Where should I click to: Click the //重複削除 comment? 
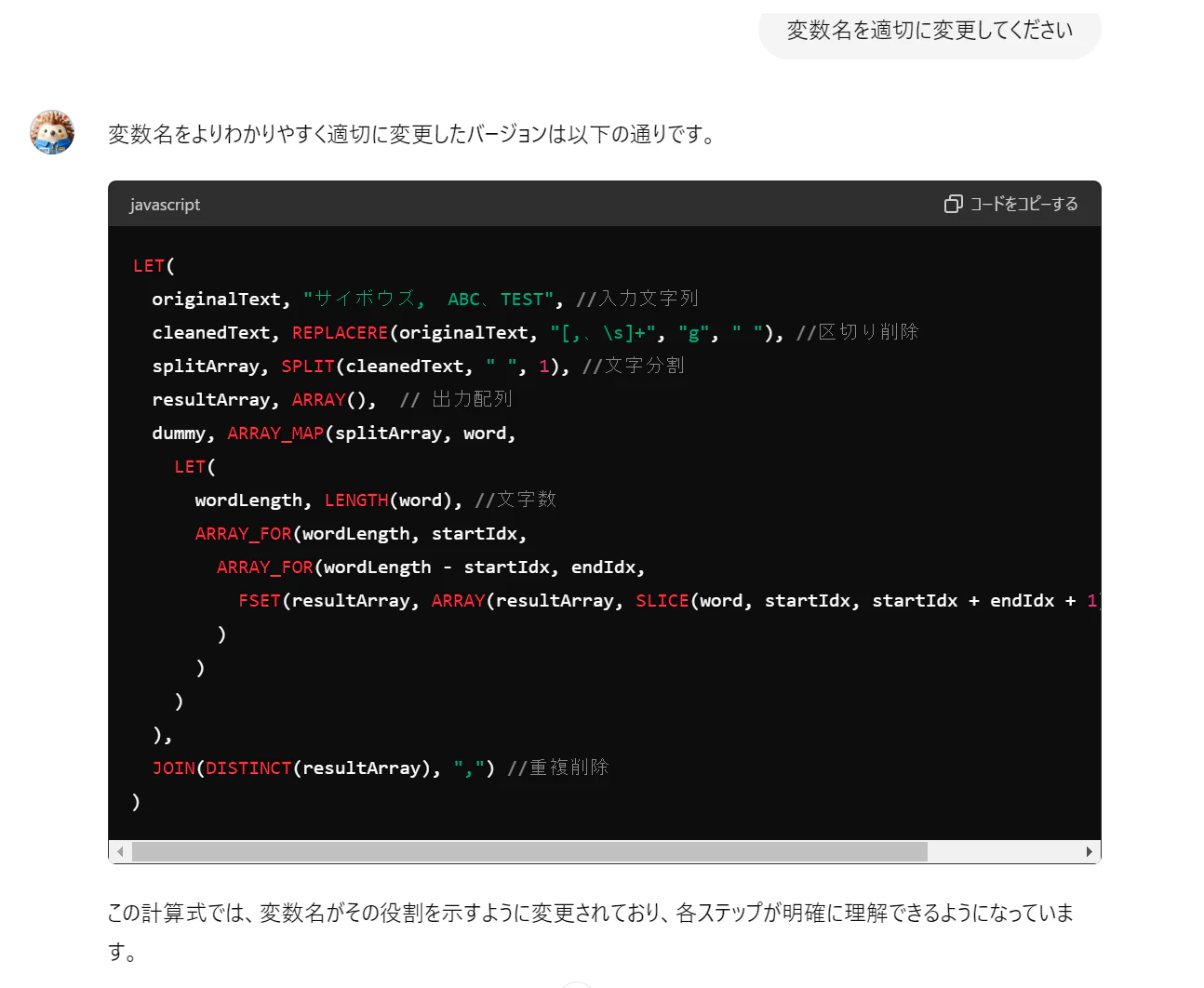coord(558,768)
